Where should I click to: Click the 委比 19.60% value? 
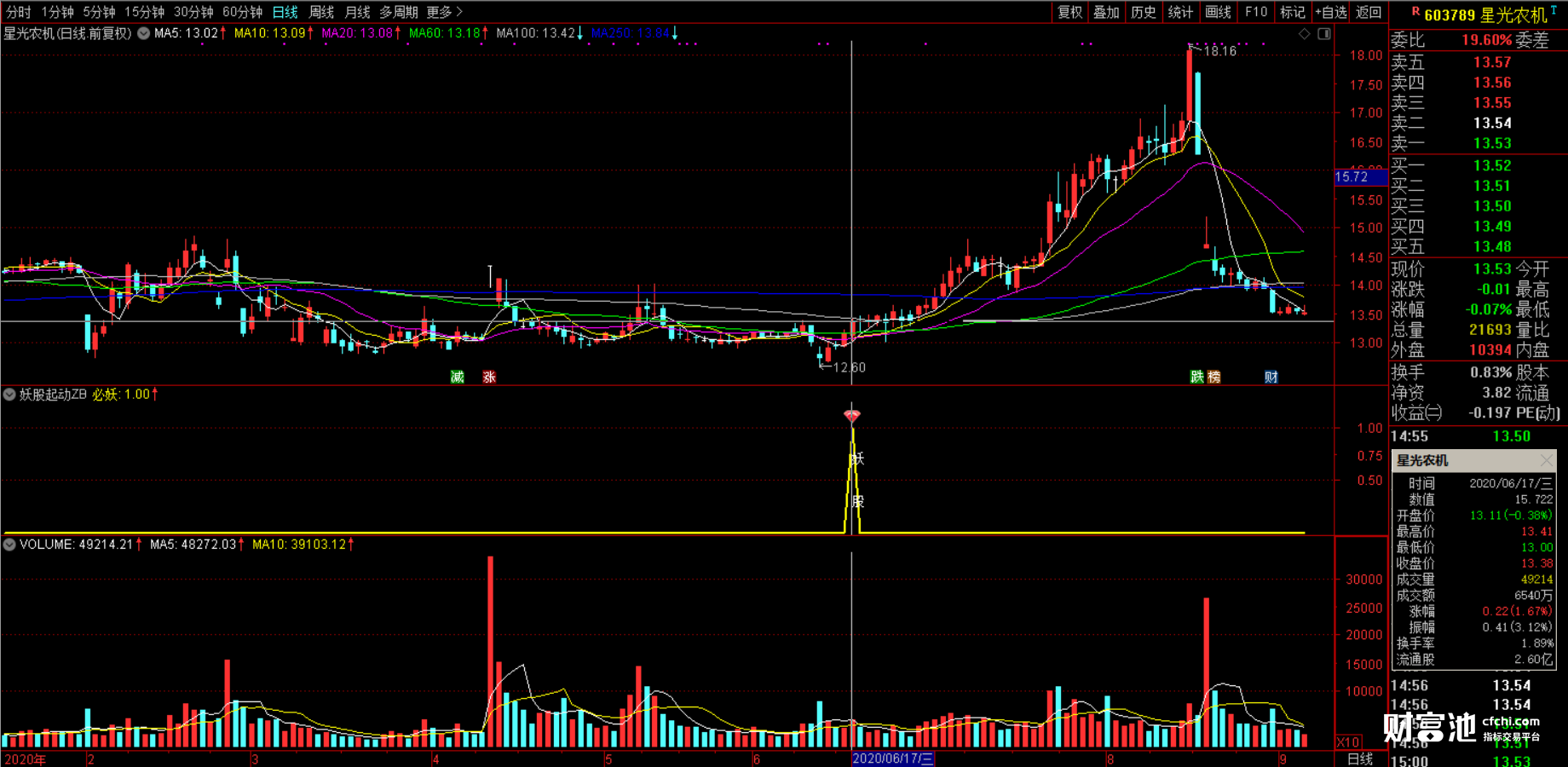coord(1486,40)
